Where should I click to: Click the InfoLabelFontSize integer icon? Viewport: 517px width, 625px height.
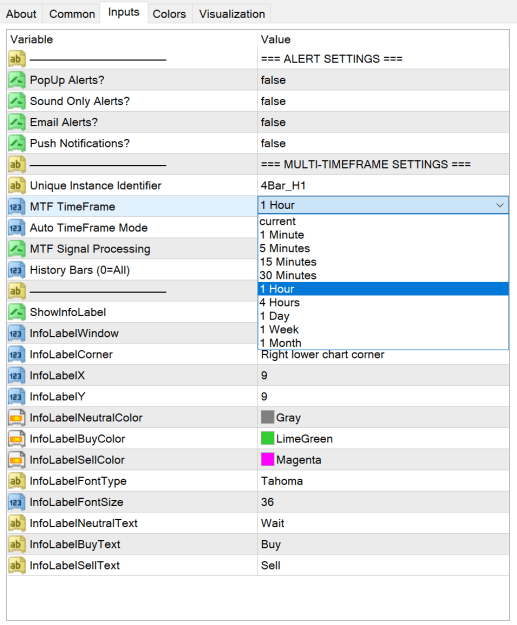pos(17,502)
